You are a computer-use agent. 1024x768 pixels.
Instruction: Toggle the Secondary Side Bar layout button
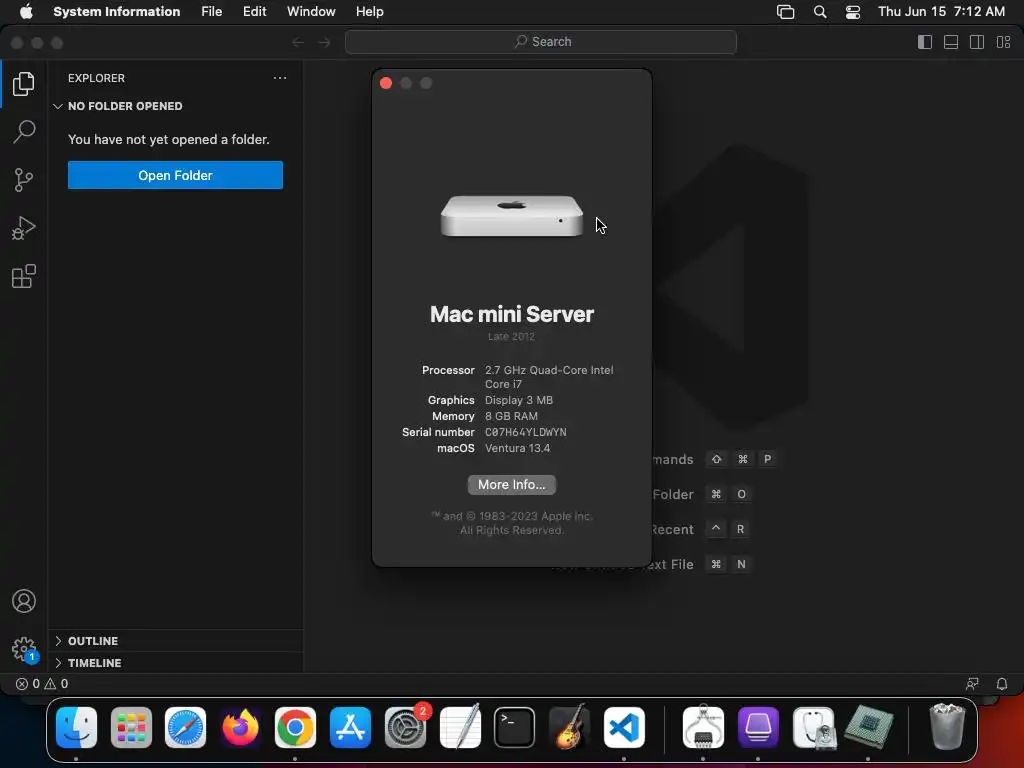coord(977,42)
